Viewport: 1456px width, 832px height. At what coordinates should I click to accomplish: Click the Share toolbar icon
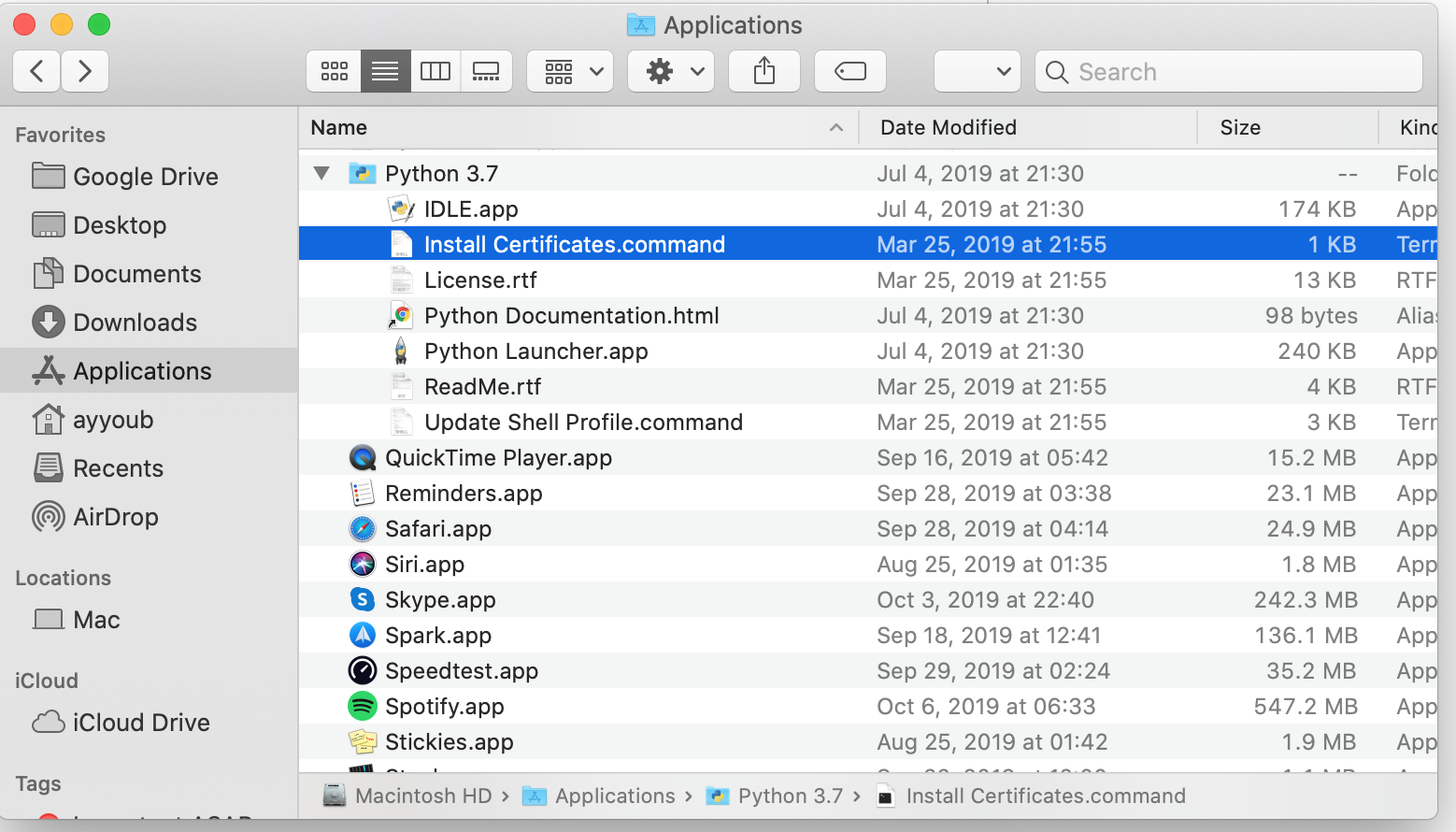(764, 71)
